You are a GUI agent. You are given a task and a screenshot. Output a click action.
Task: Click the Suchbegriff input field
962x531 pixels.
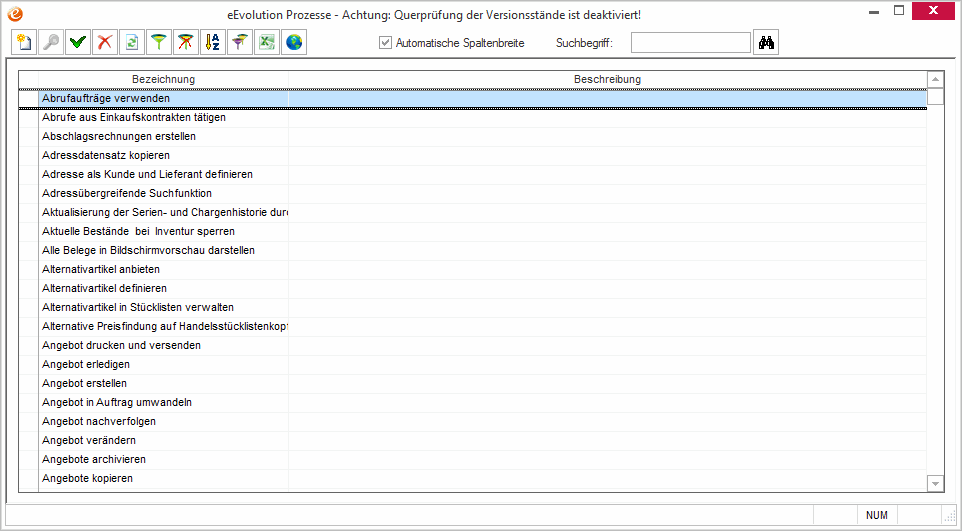(x=691, y=43)
